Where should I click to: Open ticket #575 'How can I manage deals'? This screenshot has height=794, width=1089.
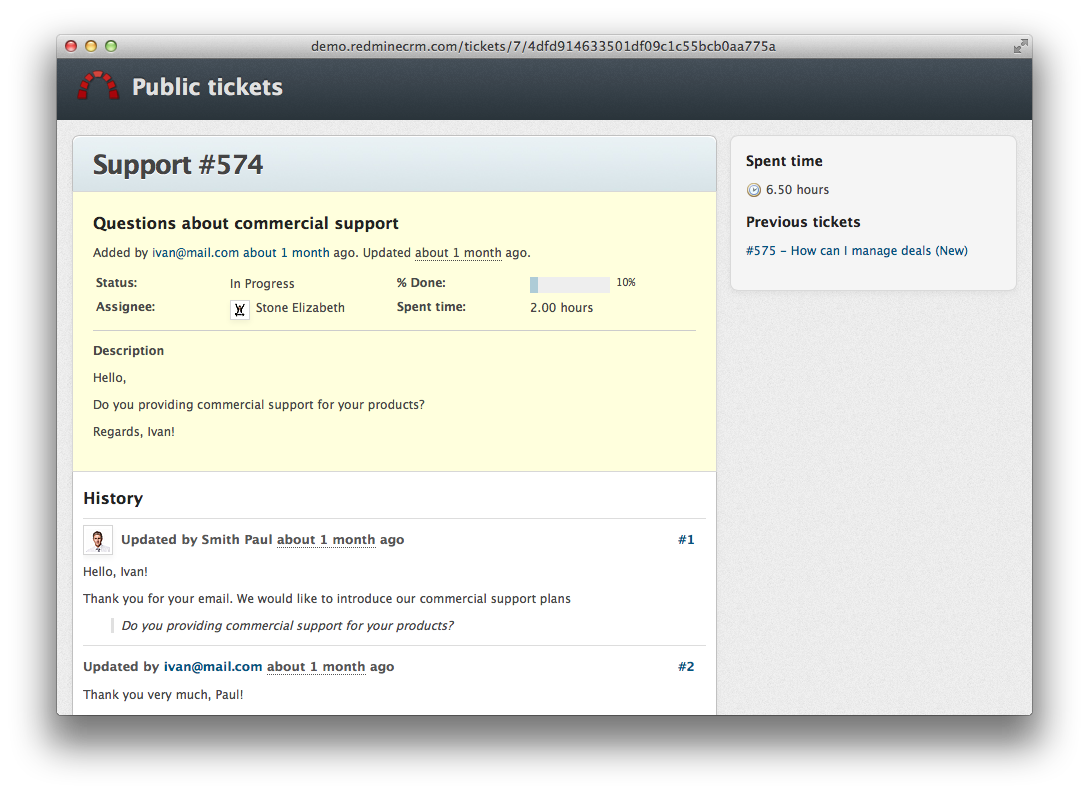click(x=857, y=250)
